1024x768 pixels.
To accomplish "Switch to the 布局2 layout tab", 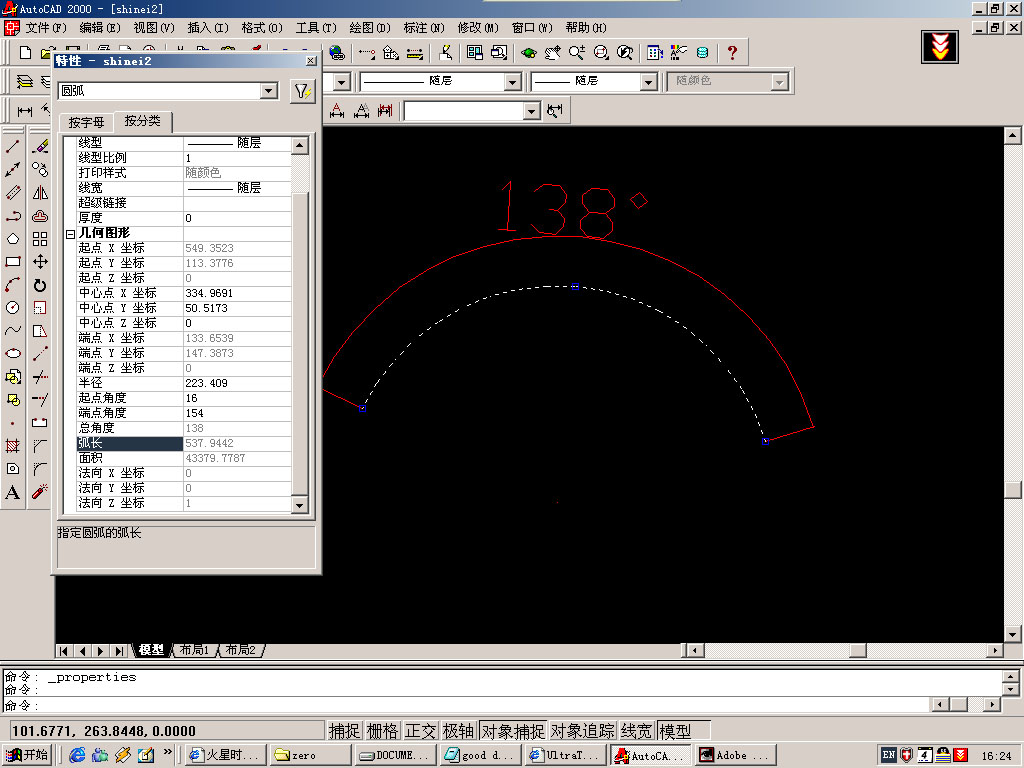I will [x=240, y=650].
